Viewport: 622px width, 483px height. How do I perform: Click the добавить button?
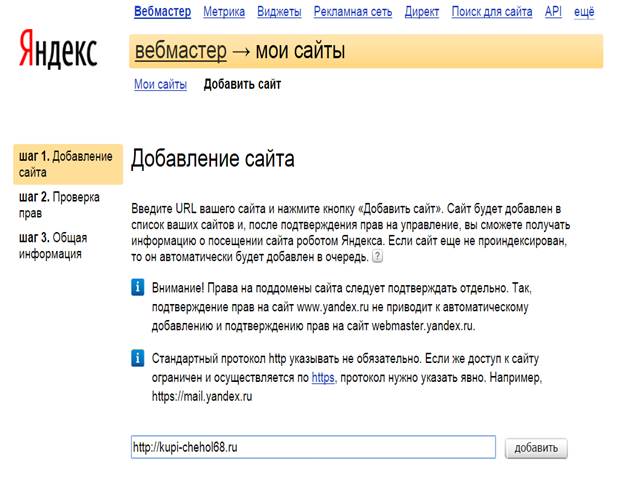(536, 448)
